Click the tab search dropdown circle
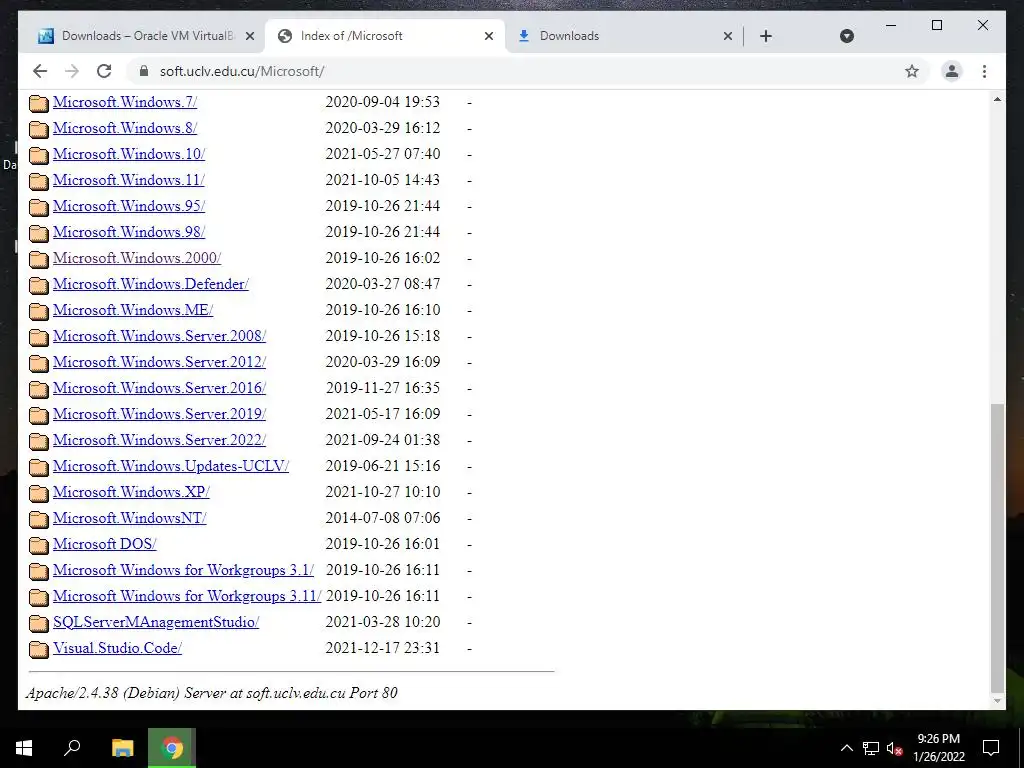The image size is (1024, 768). pos(846,36)
